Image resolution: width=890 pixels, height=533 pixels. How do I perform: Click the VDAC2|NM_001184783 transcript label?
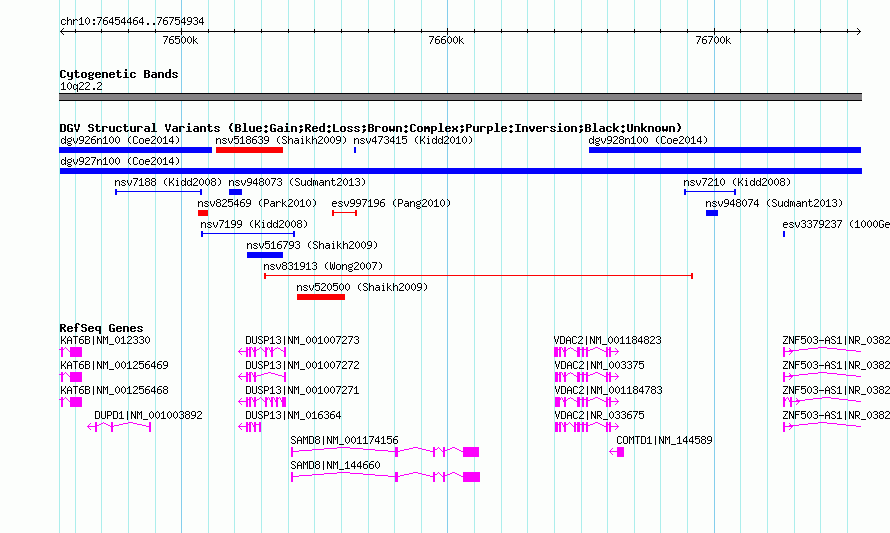pyautogui.click(x=608, y=390)
